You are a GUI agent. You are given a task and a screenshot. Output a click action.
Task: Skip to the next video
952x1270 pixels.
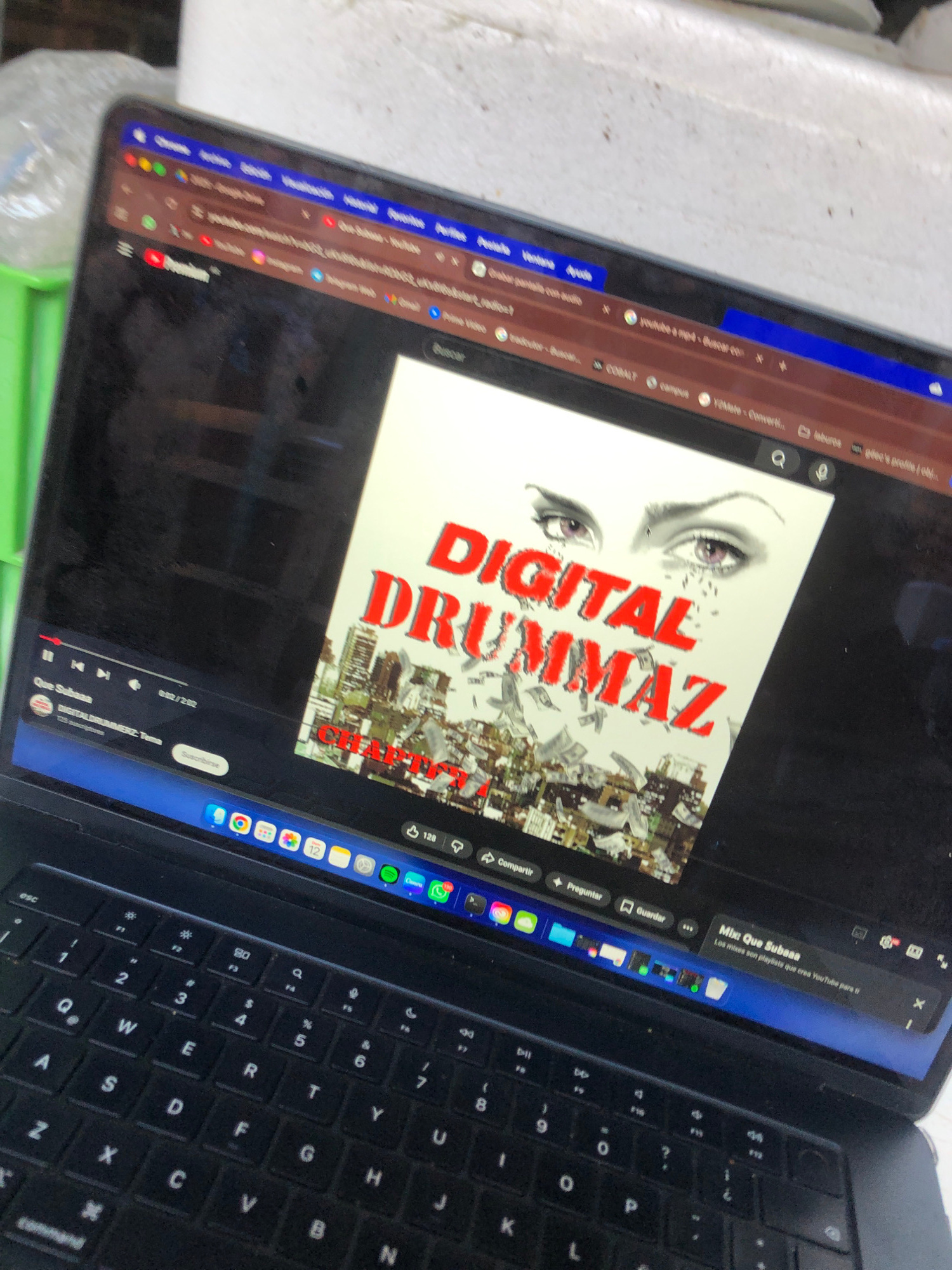(x=103, y=674)
